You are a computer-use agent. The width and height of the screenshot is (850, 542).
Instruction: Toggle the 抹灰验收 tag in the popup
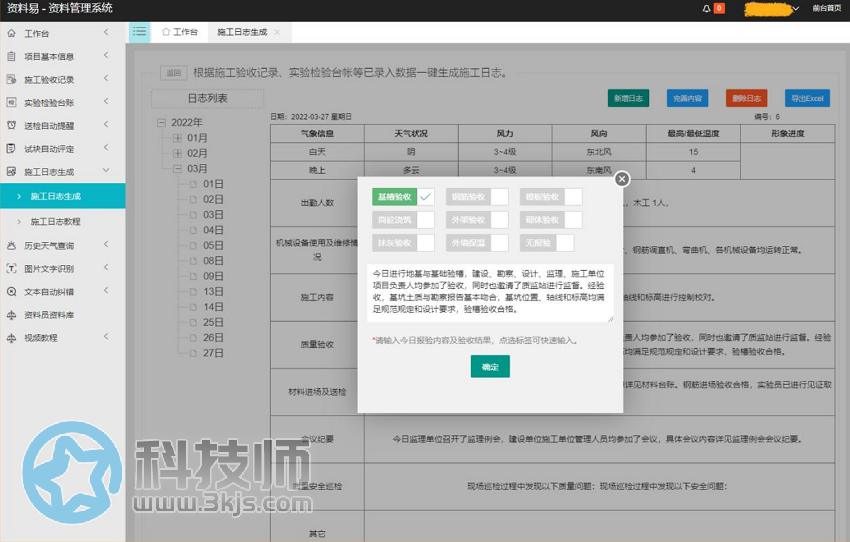click(x=403, y=243)
